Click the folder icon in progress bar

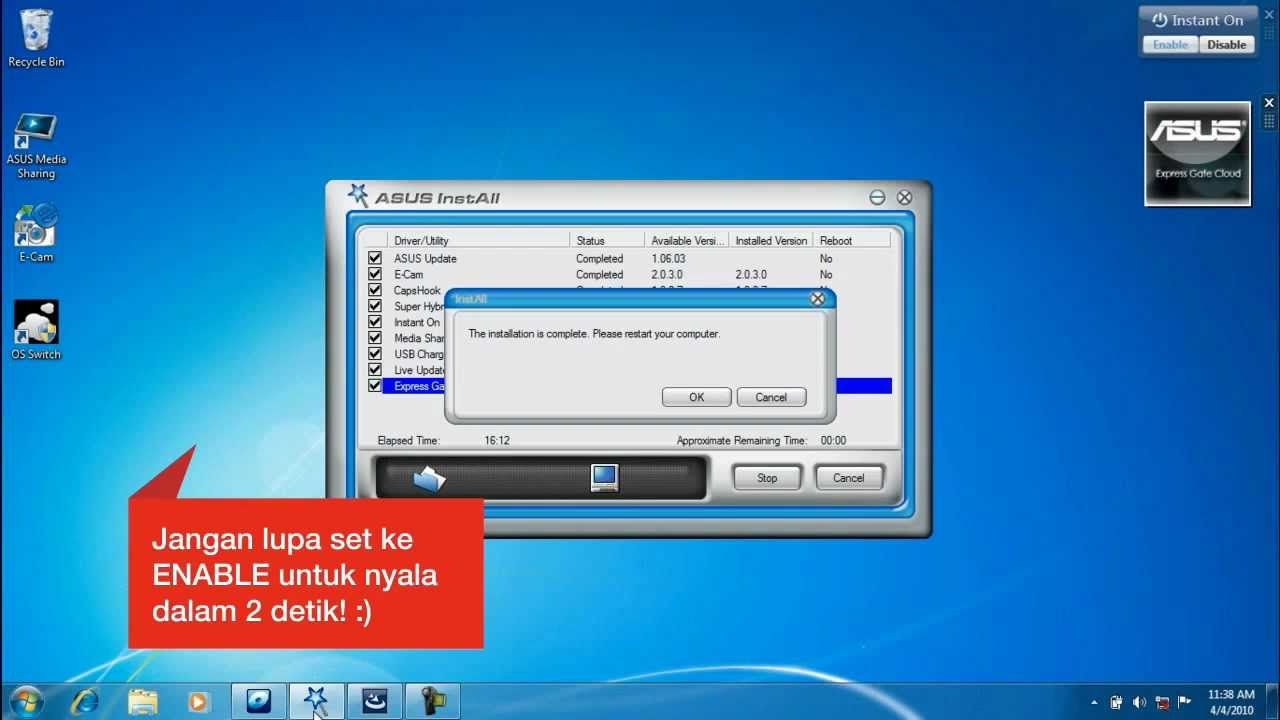point(429,479)
